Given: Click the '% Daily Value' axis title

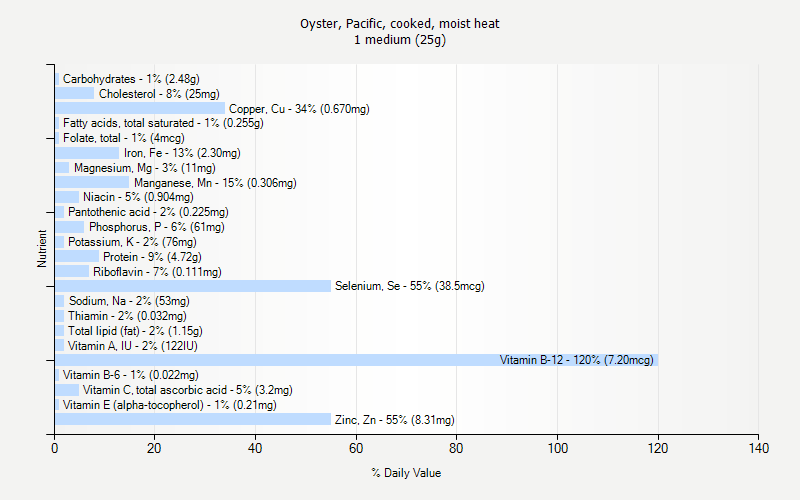Looking at the screenshot, I should point(406,473).
